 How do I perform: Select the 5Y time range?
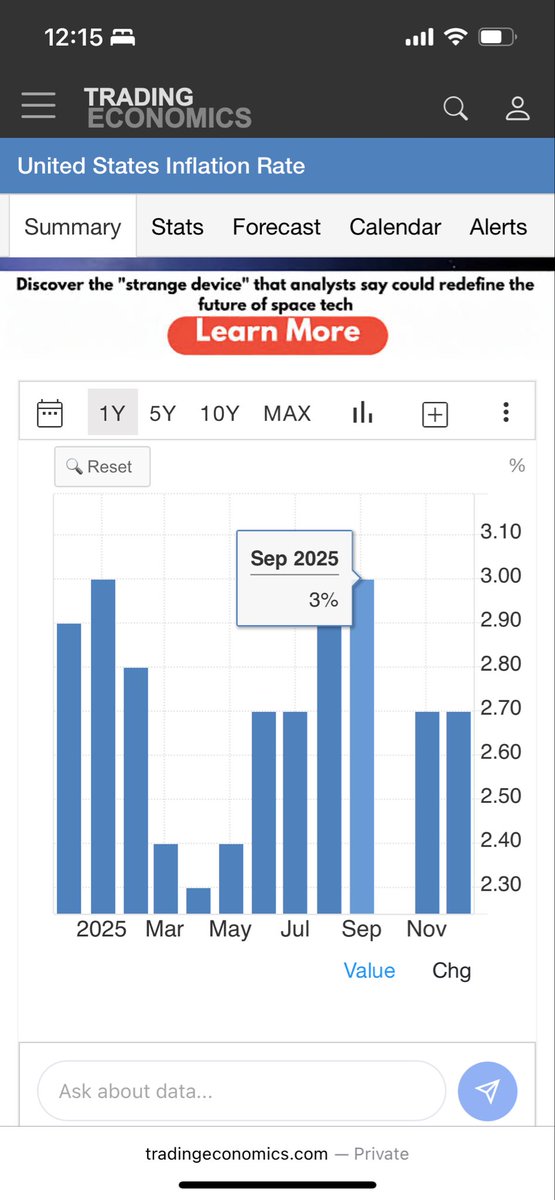pos(162,413)
